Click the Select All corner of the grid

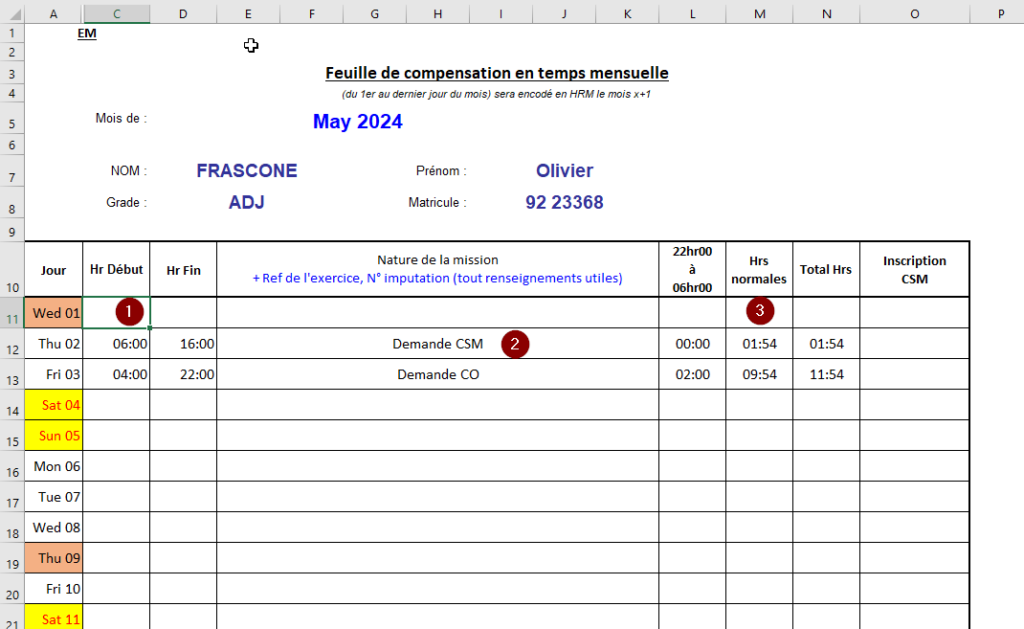pyautogui.click(x=11, y=13)
